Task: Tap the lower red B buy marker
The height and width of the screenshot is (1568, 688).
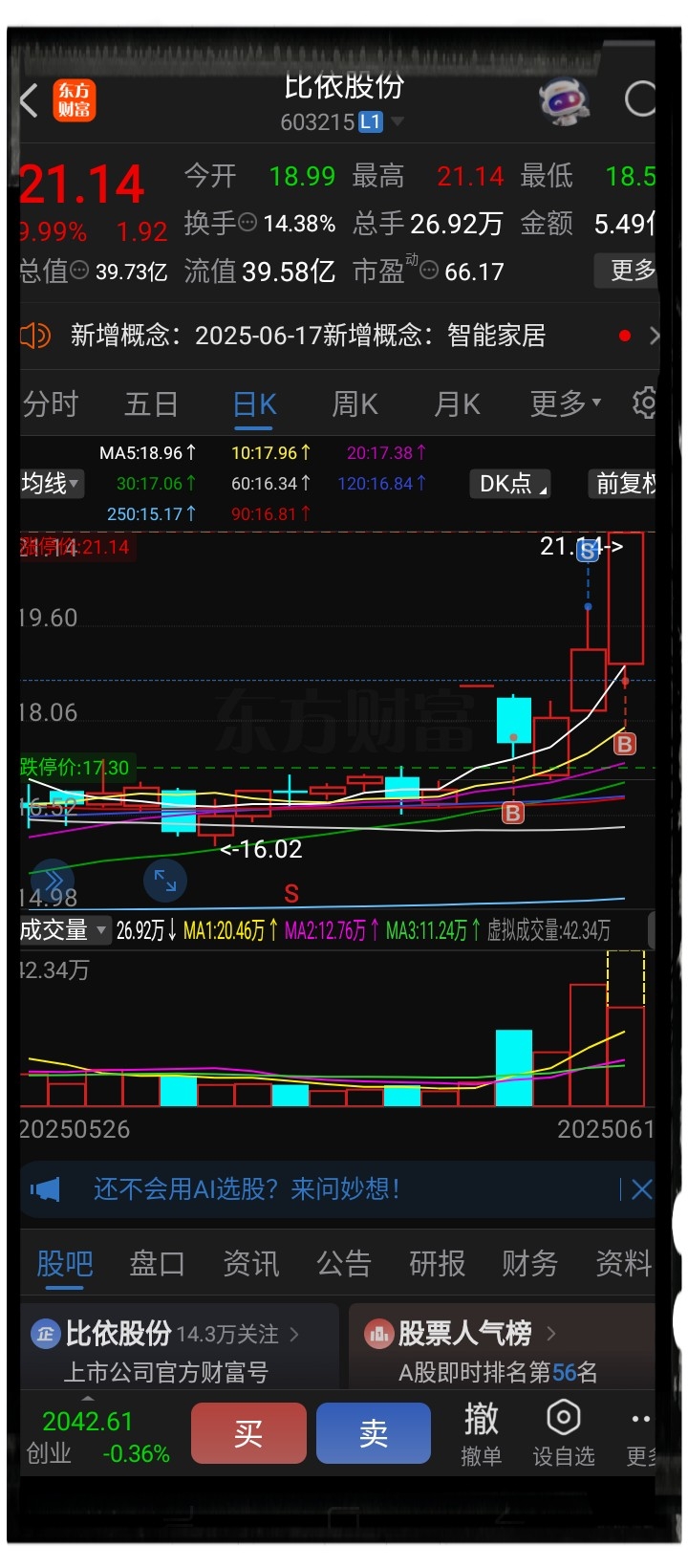Action: click(513, 813)
